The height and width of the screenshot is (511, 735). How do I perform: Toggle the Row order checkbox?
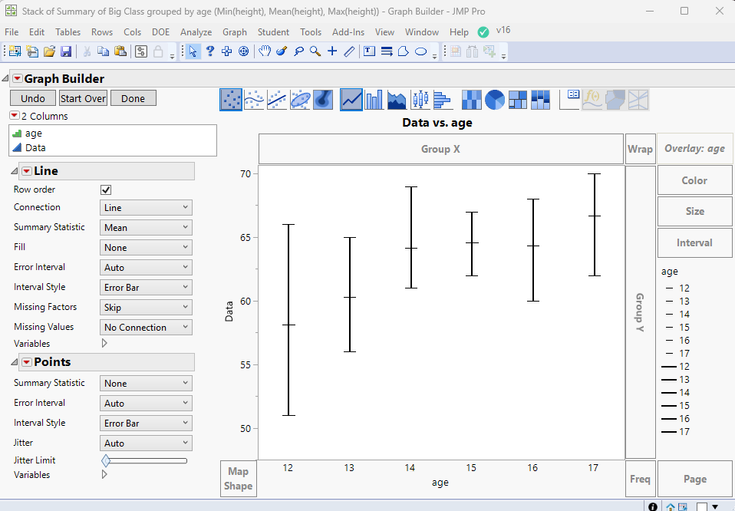(106, 190)
